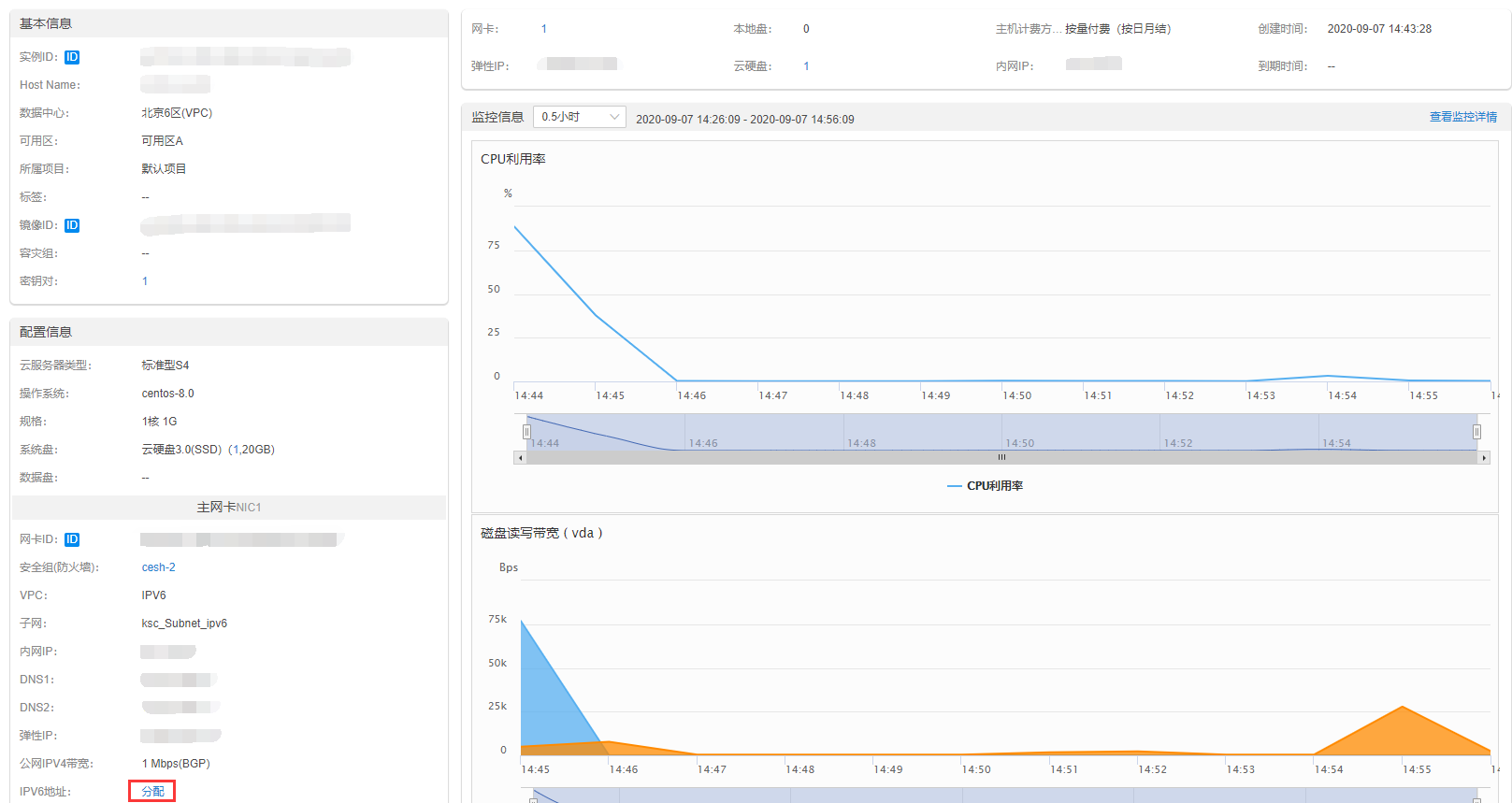The width and height of the screenshot is (1512, 803).
Task: Click orange peak in disk bandwidth chart
Action: [1402, 708]
